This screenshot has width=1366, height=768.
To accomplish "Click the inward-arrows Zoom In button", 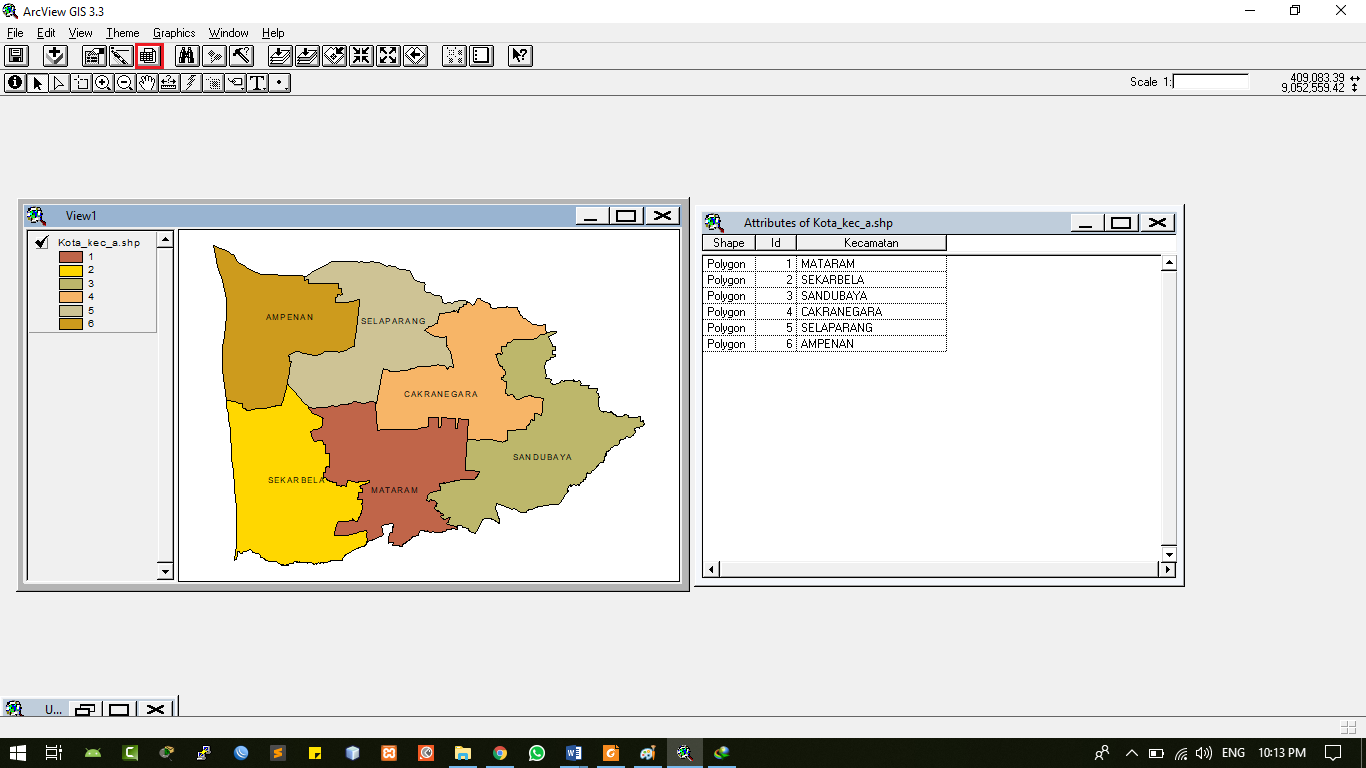I will click(x=362, y=56).
